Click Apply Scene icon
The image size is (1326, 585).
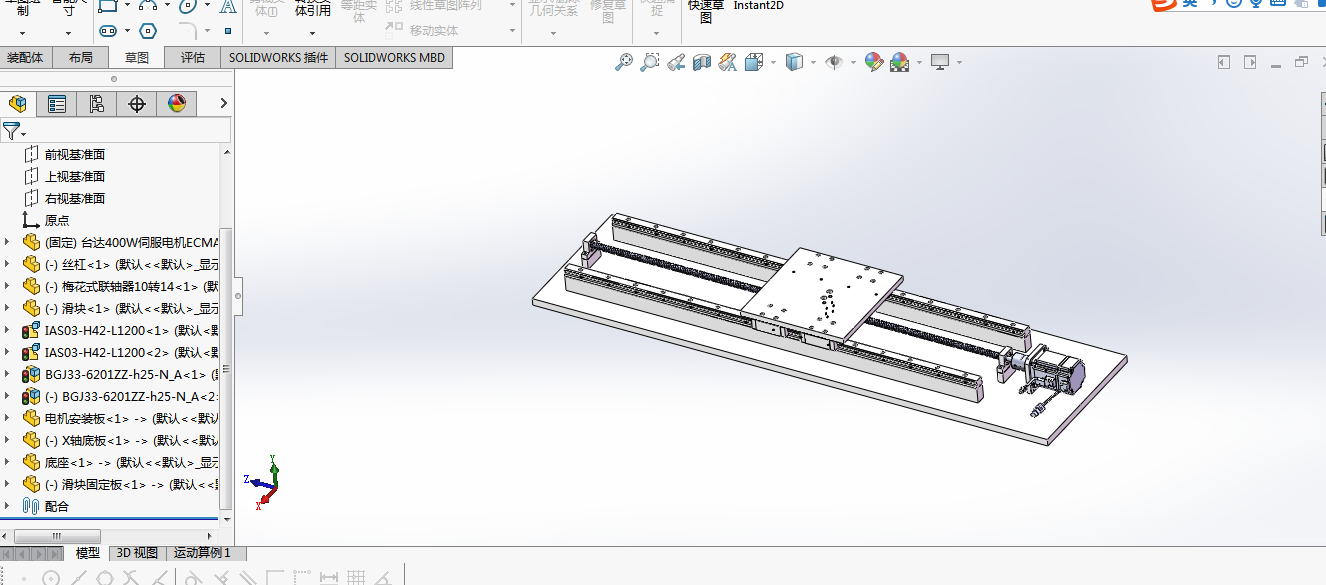click(x=899, y=62)
